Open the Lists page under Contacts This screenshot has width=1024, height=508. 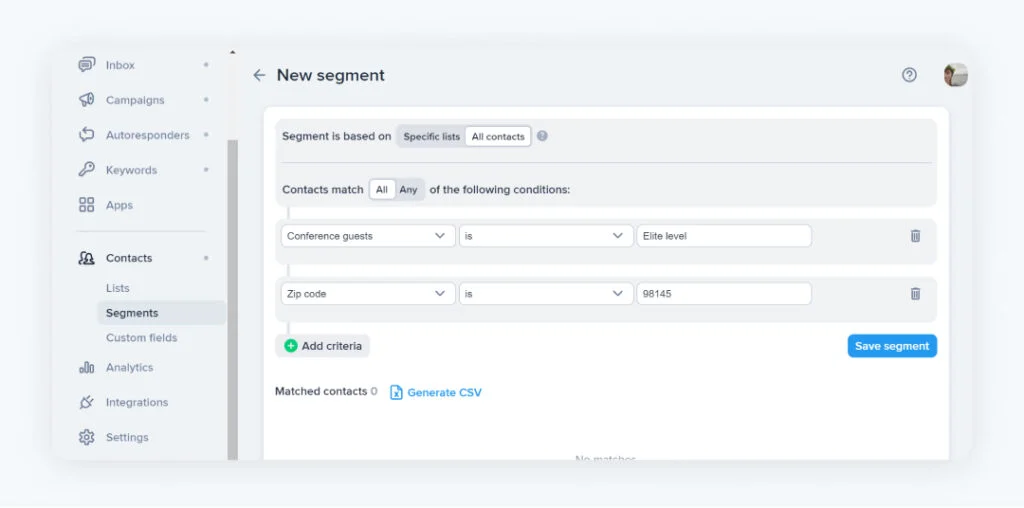point(118,288)
